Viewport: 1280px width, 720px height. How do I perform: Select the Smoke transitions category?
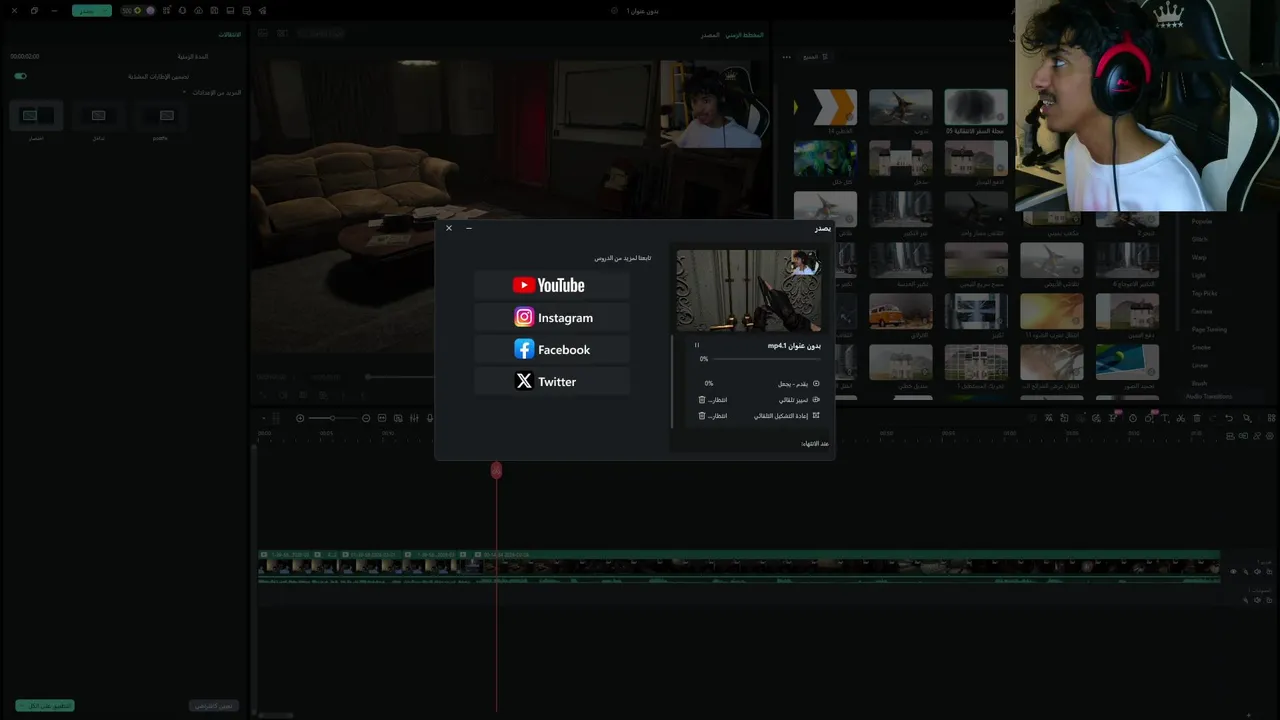1201,347
